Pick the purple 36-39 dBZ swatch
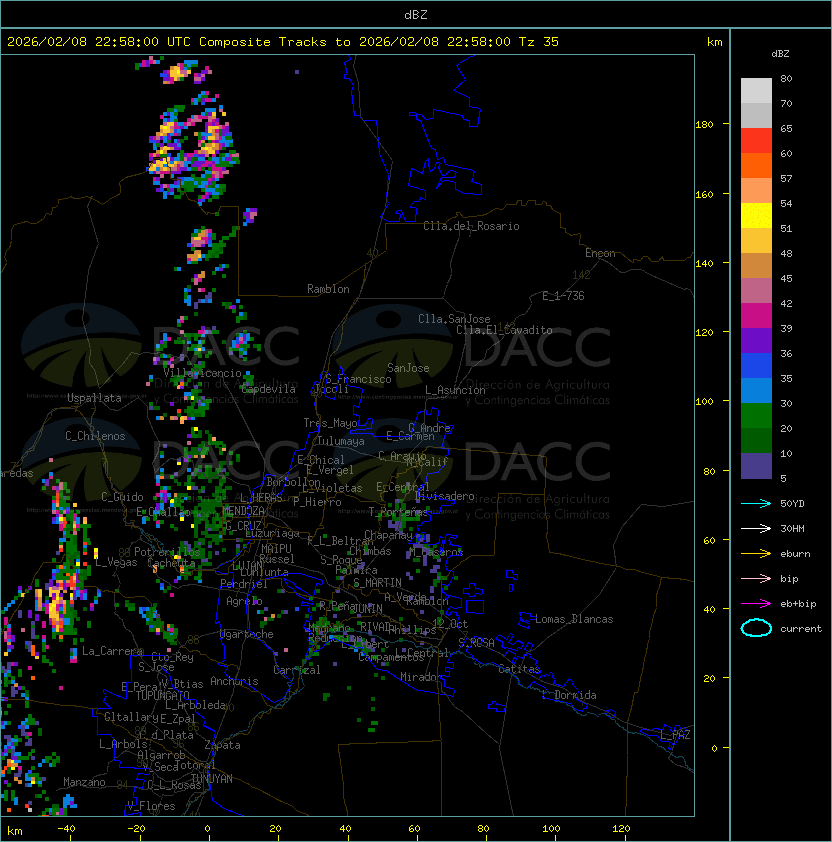 (756, 340)
